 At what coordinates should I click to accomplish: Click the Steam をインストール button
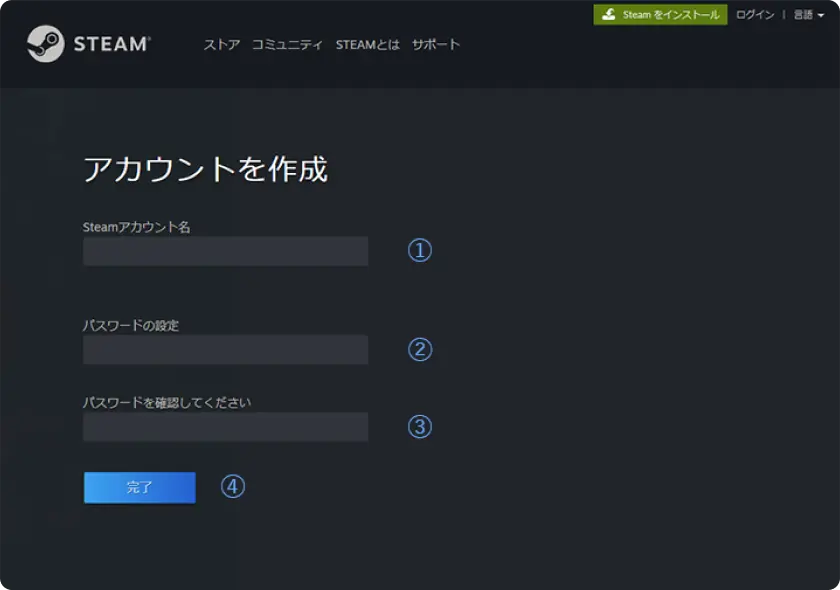pos(660,15)
